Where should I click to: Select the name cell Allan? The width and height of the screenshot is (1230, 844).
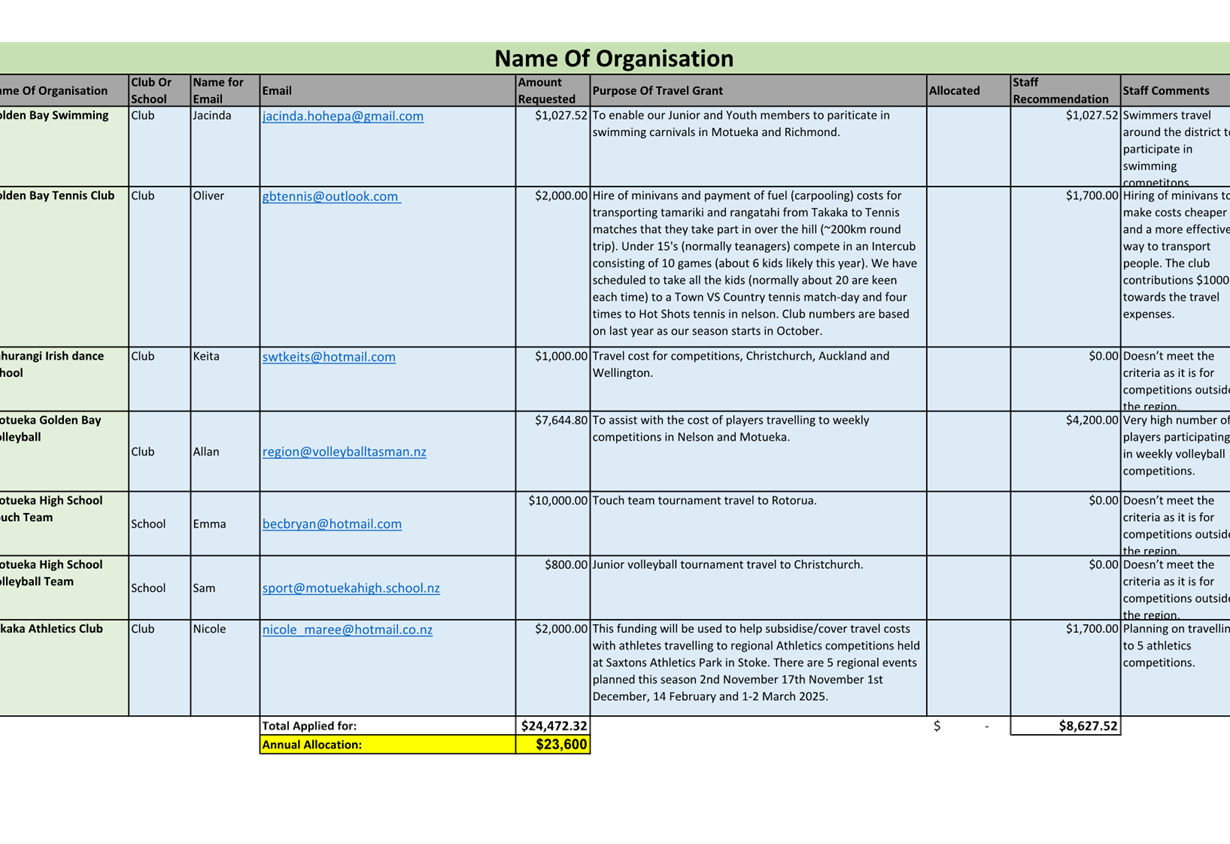[x=225, y=451]
